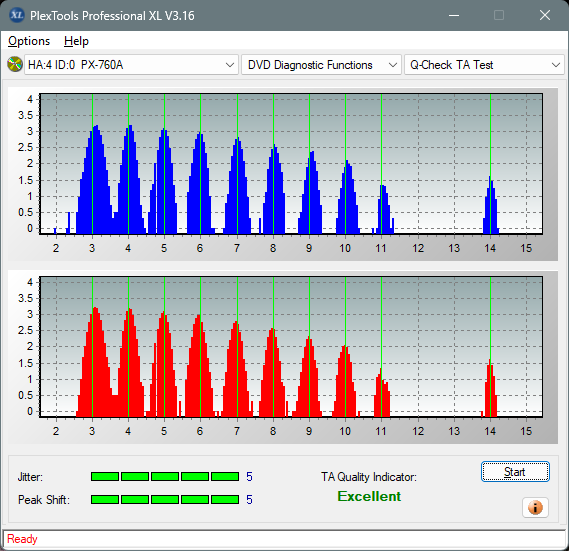The width and height of the screenshot is (569, 551).
Task: Click the Excellent quality indicator text
Action: (x=369, y=496)
